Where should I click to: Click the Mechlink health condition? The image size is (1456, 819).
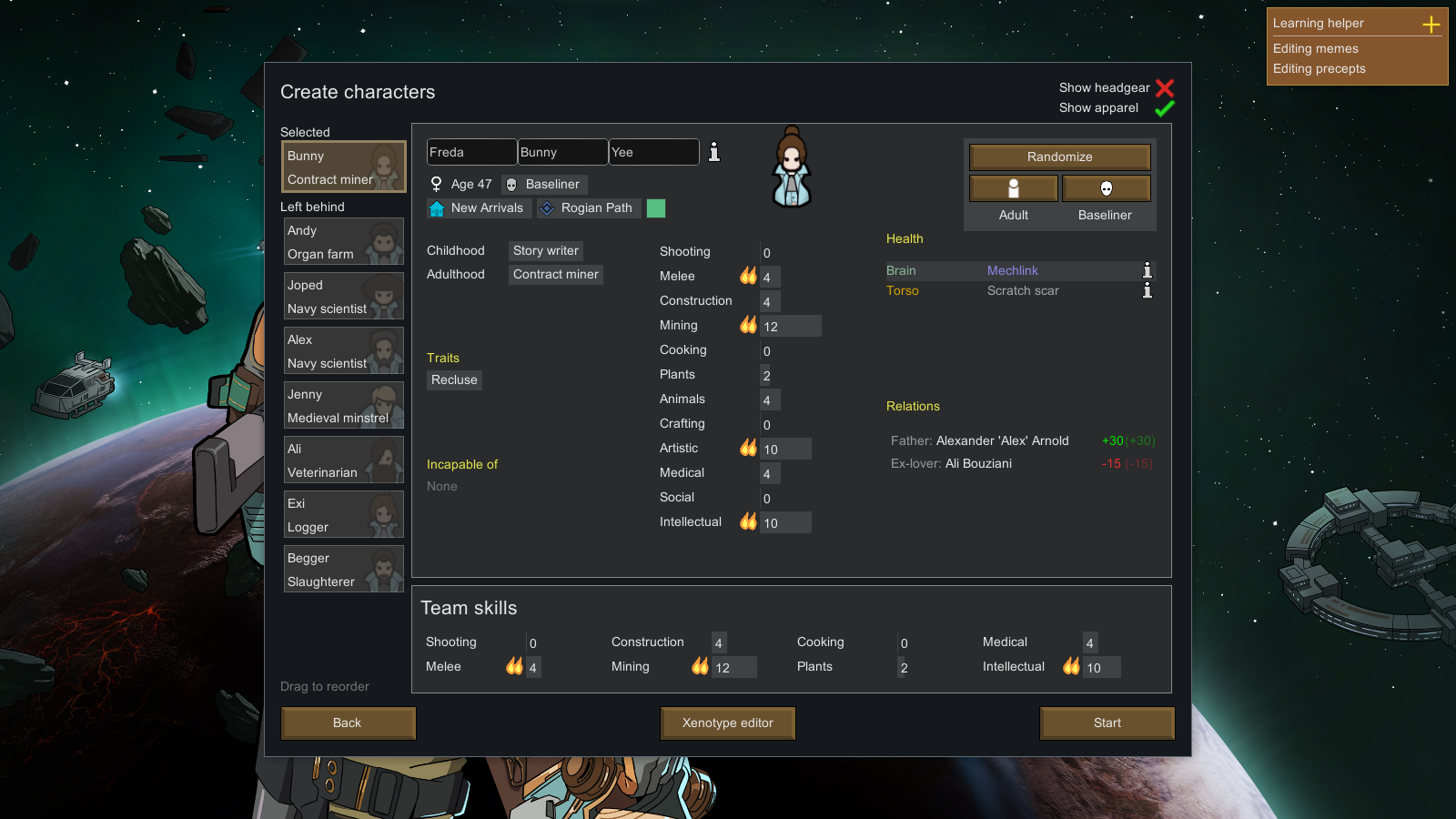click(1013, 271)
